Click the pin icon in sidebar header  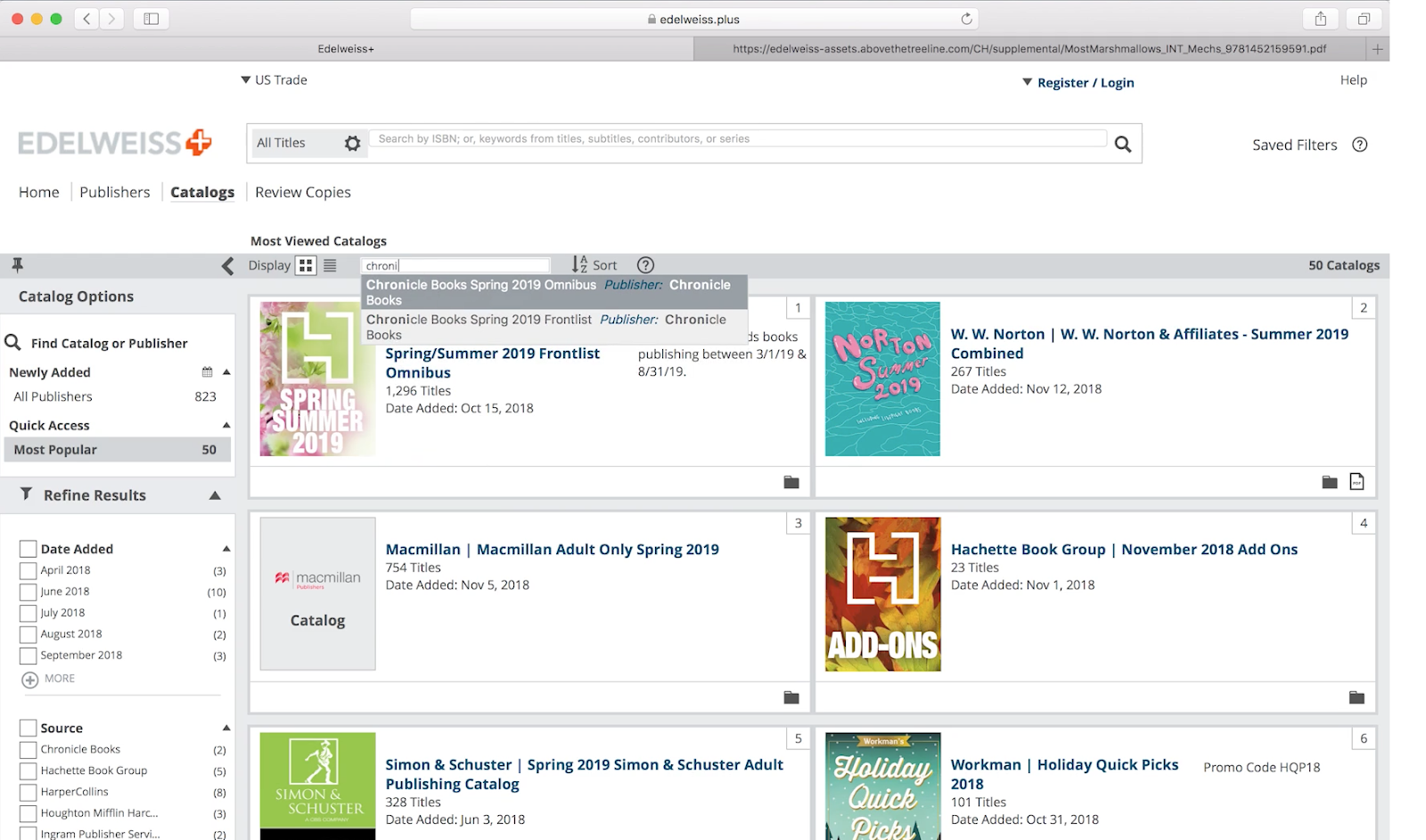[17, 265]
